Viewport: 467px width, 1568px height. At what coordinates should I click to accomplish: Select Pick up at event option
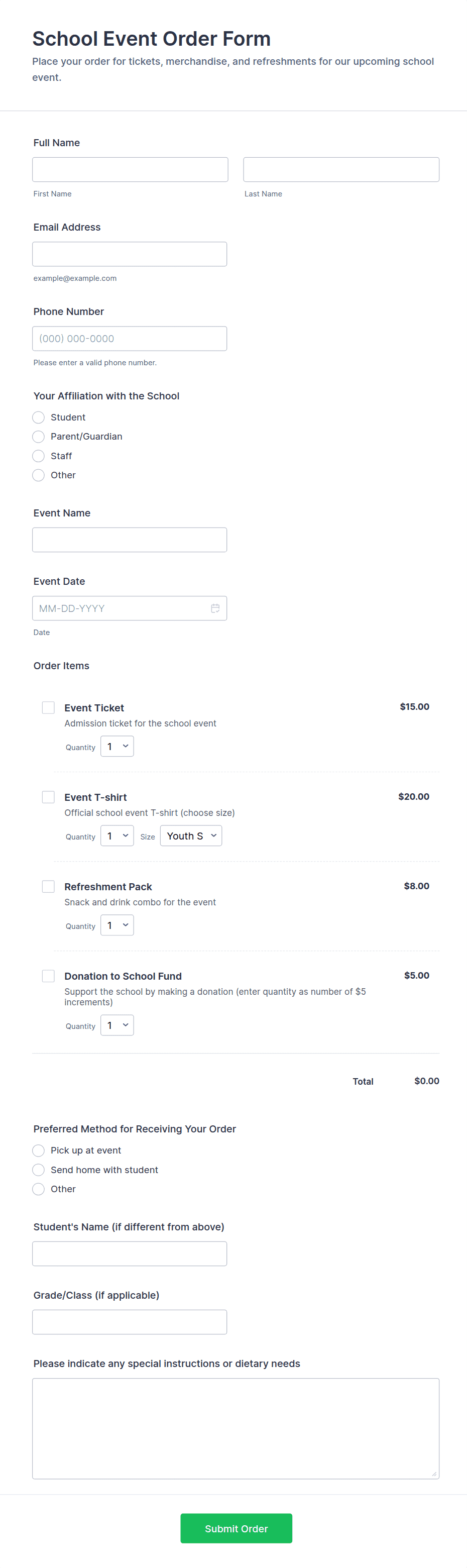point(38,1151)
